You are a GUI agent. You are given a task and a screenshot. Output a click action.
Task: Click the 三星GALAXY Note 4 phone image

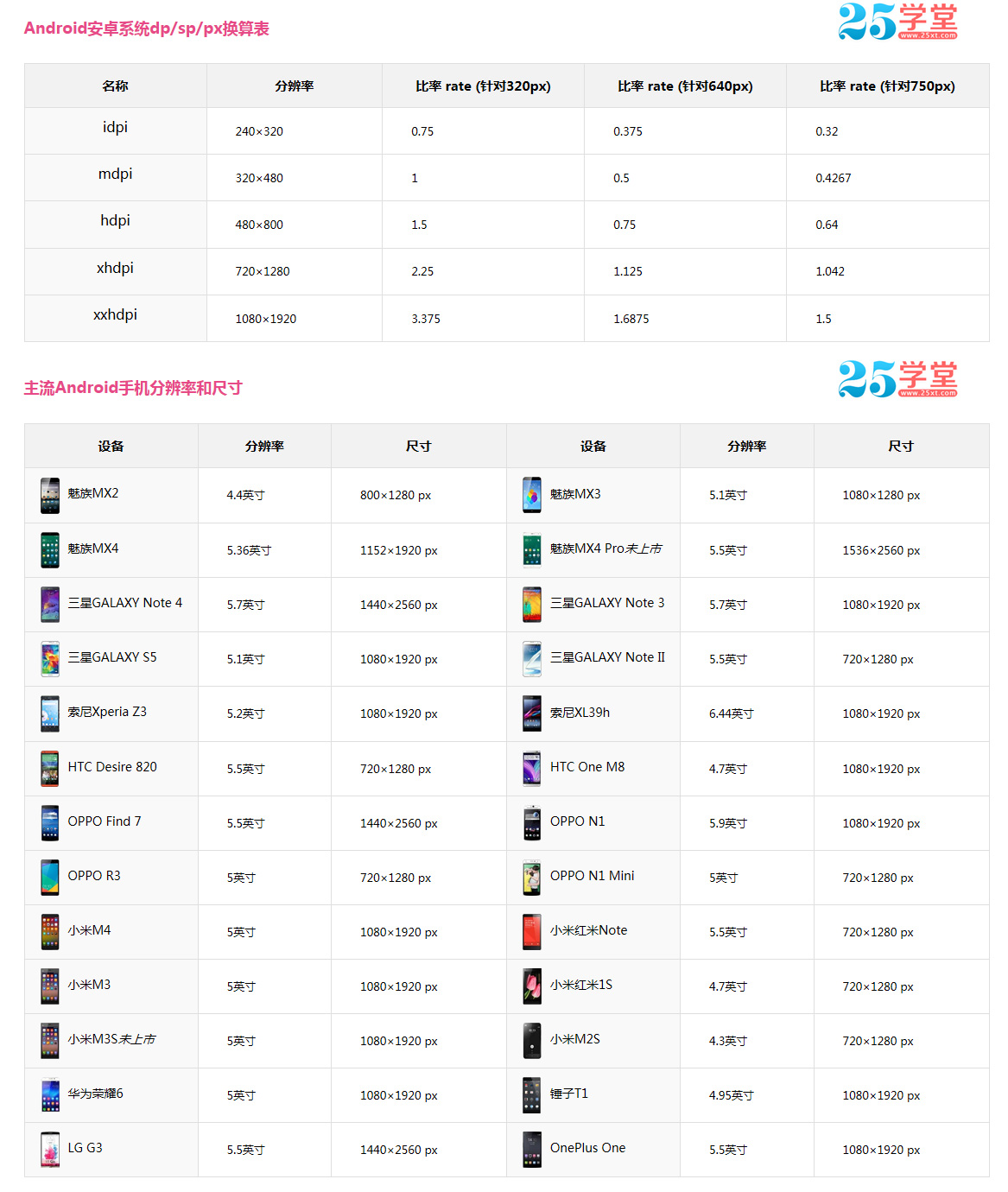click(50, 605)
